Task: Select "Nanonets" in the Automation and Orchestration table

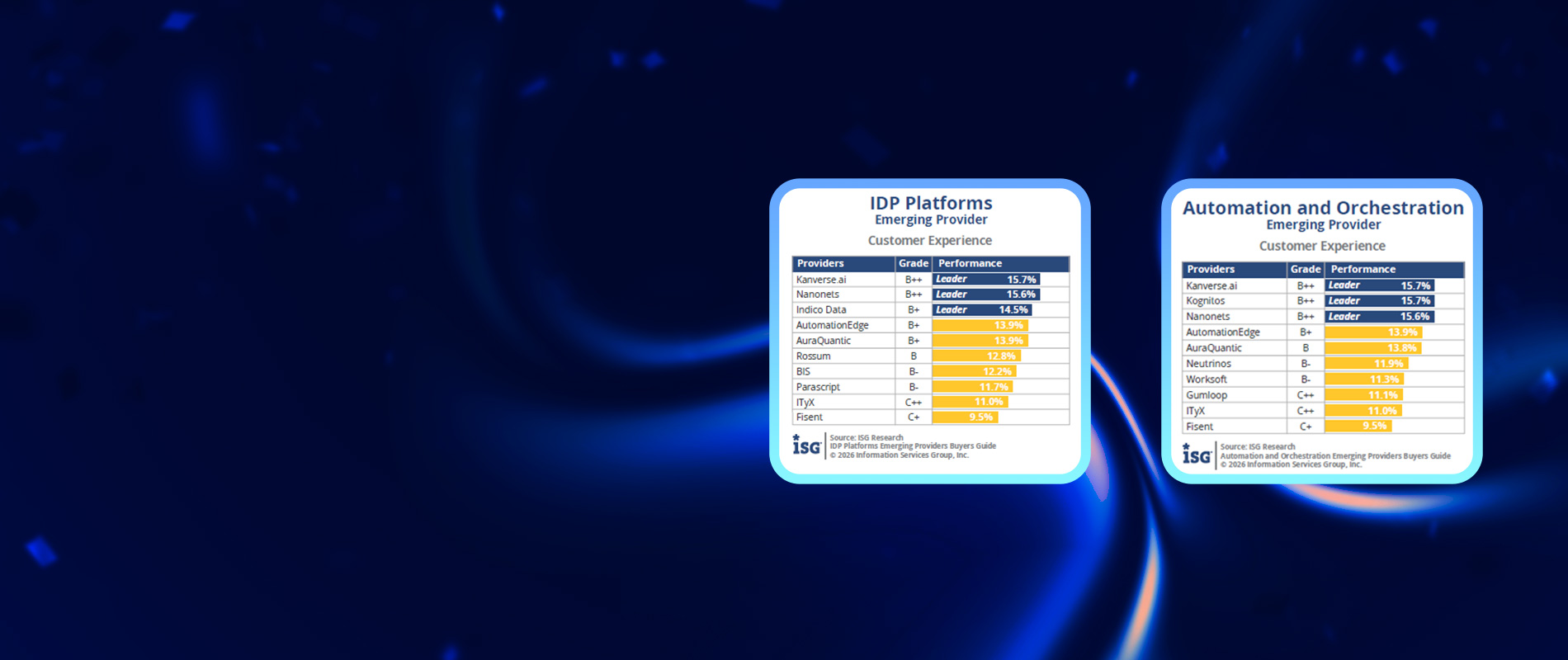Action: (x=1207, y=317)
